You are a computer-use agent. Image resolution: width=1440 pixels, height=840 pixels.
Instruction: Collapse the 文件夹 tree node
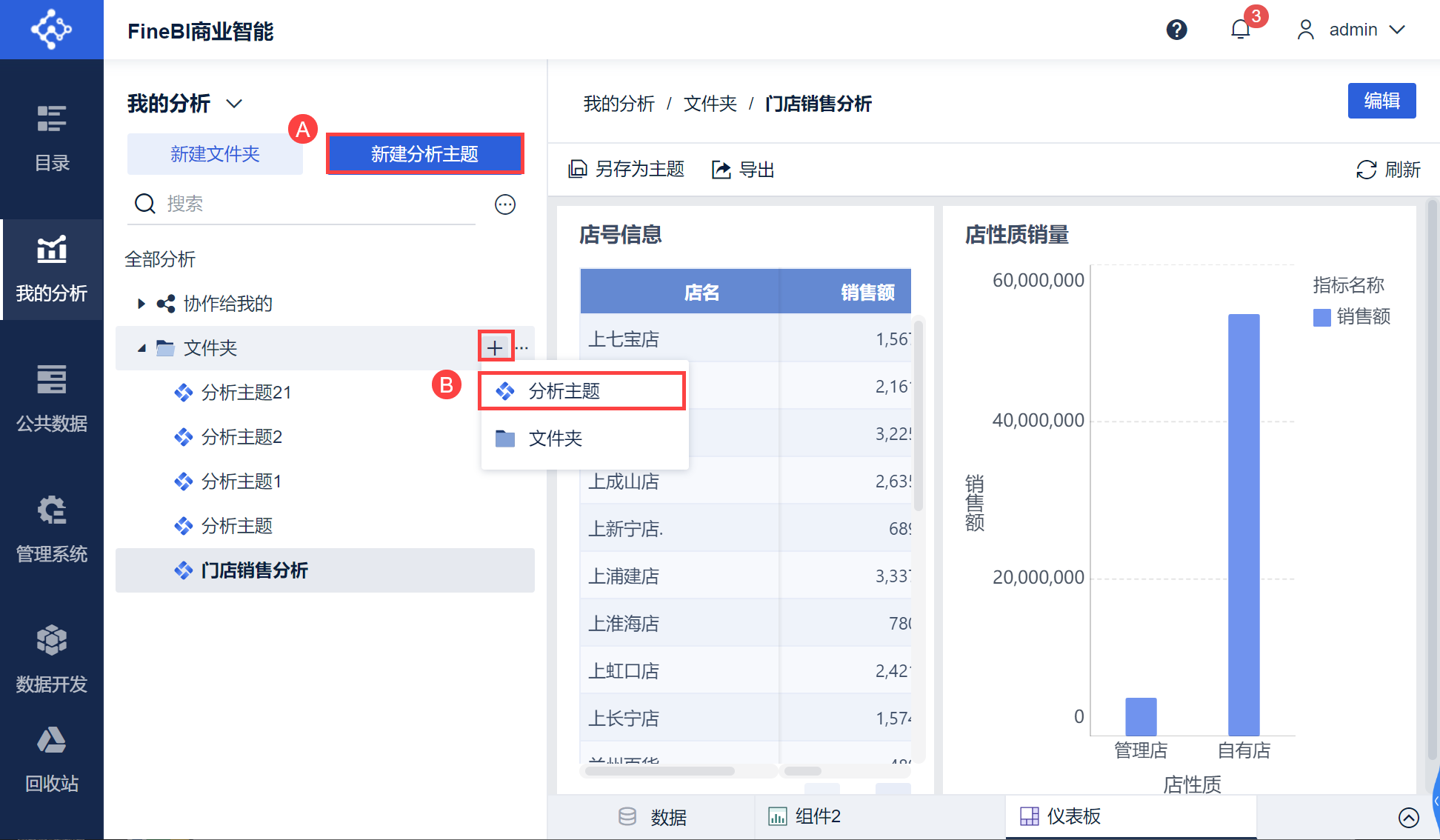click(x=141, y=348)
